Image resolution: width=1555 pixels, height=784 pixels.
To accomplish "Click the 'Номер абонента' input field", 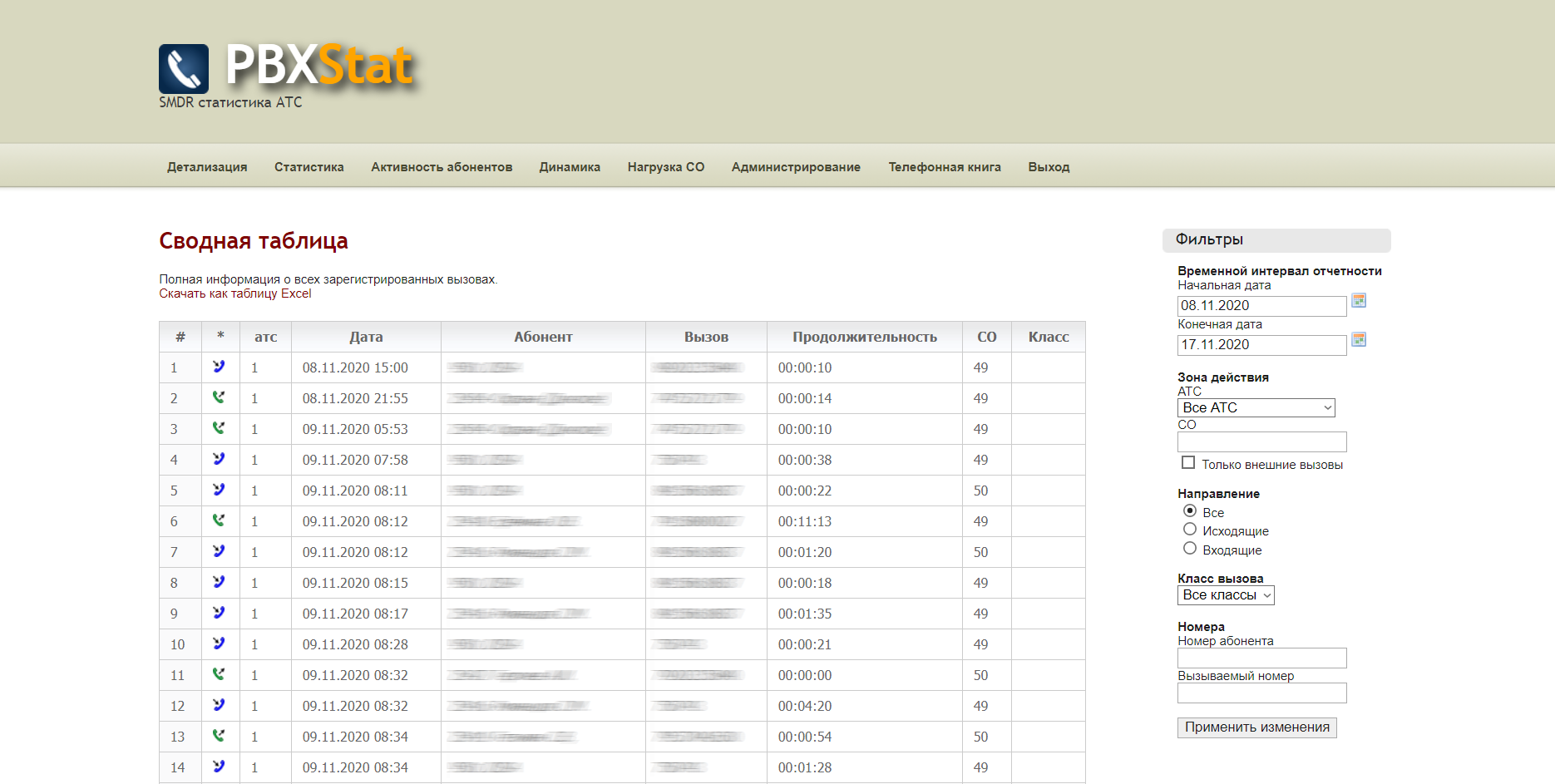I will click(1261, 658).
